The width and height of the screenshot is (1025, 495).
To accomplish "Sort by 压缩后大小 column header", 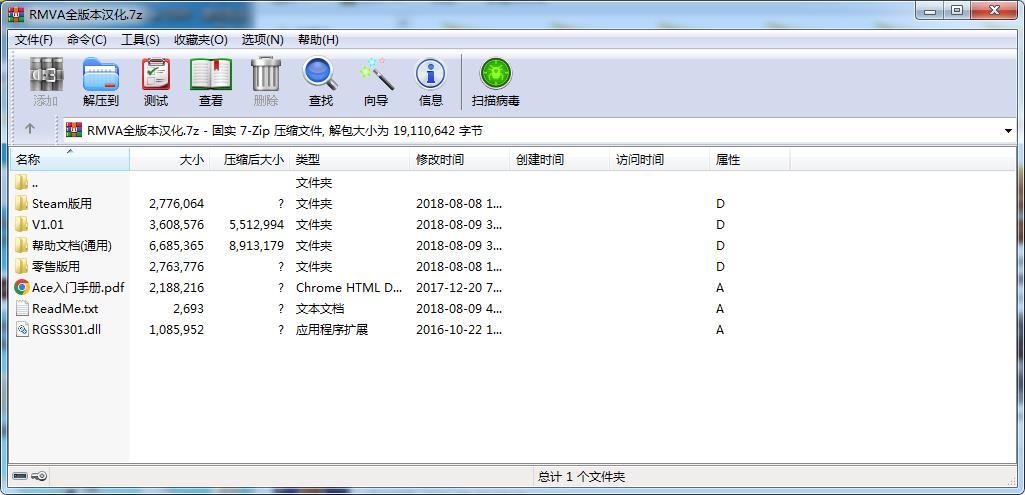I will click(250, 160).
